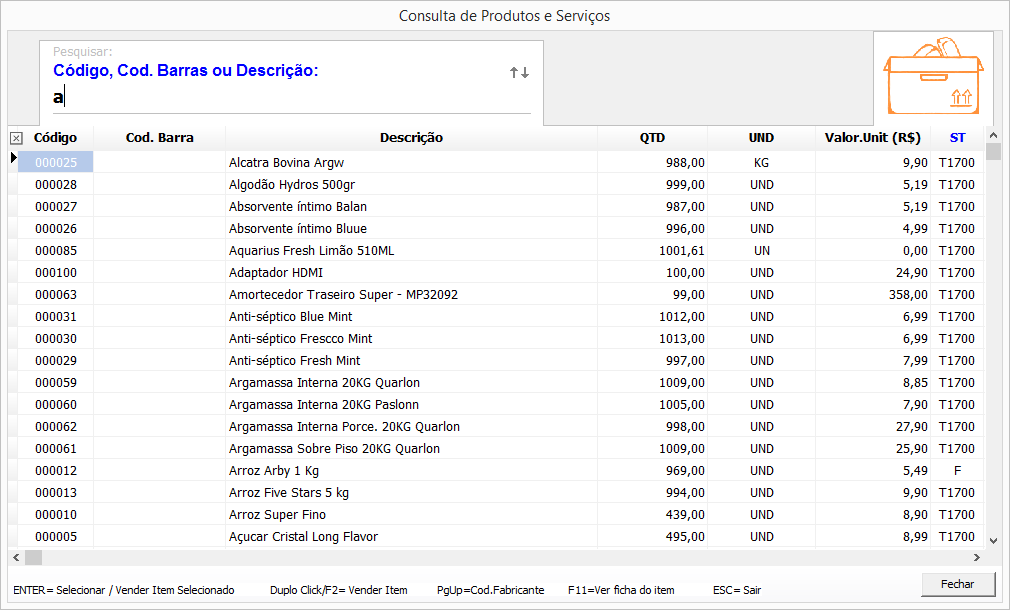The width and height of the screenshot is (1010, 610).
Task: Click unit price cell 24,90
Action: pyautogui.click(x=872, y=272)
